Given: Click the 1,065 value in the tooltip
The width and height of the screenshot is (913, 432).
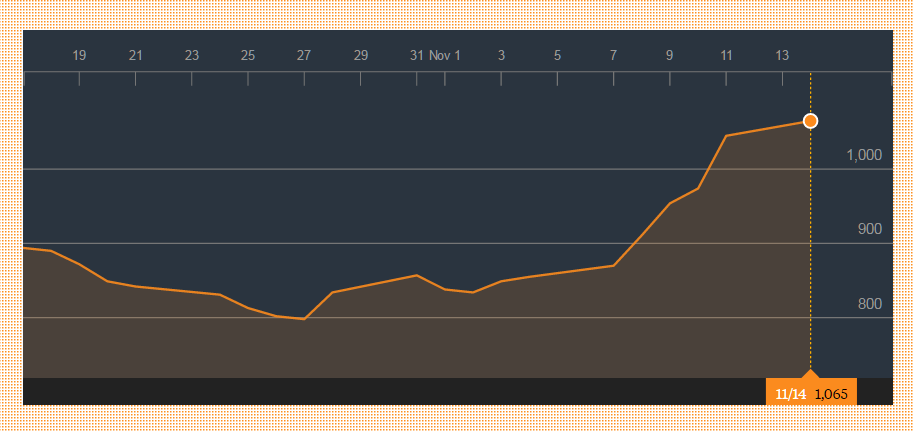Looking at the screenshot, I should tap(831, 394).
